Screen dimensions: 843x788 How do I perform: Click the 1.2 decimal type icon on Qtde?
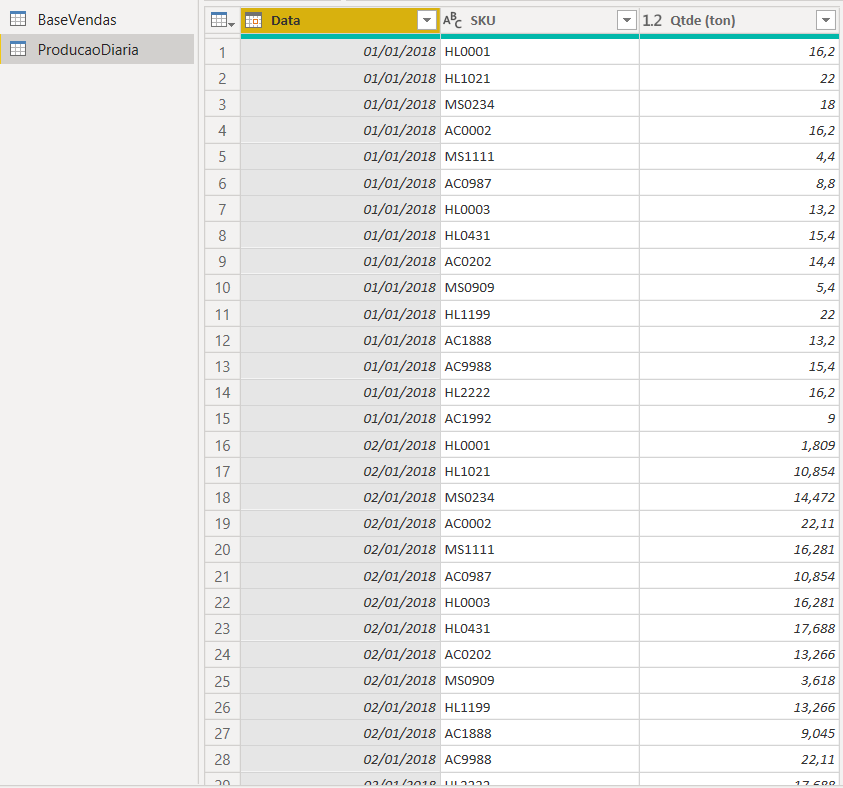click(652, 21)
